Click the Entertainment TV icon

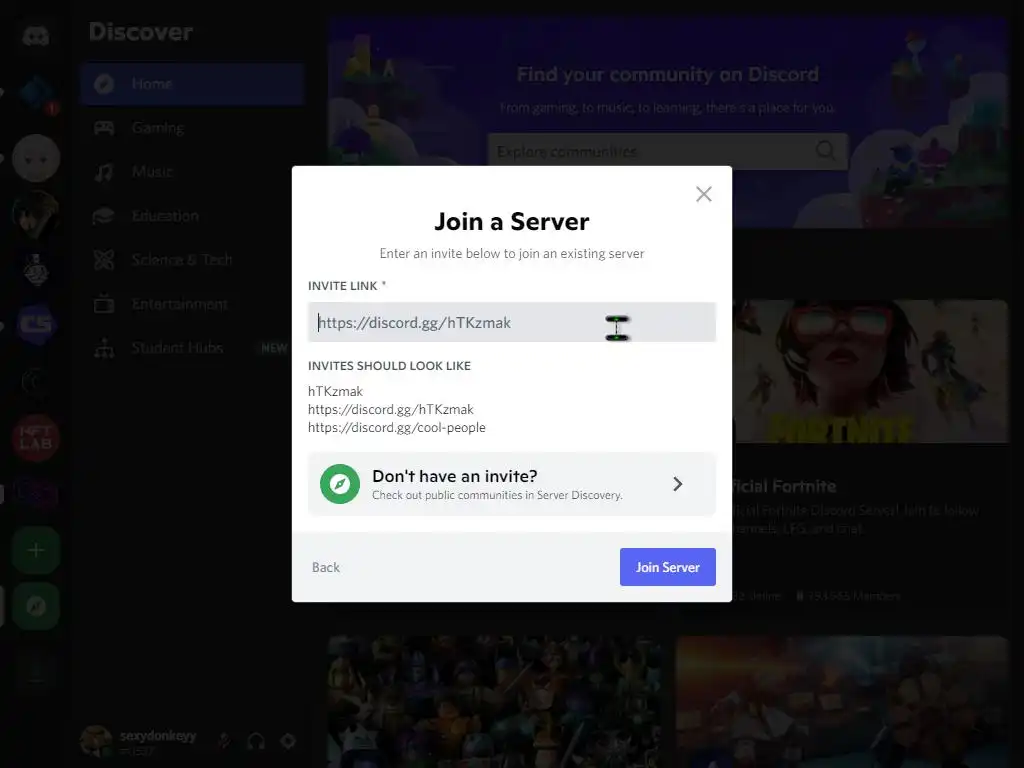tap(104, 304)
